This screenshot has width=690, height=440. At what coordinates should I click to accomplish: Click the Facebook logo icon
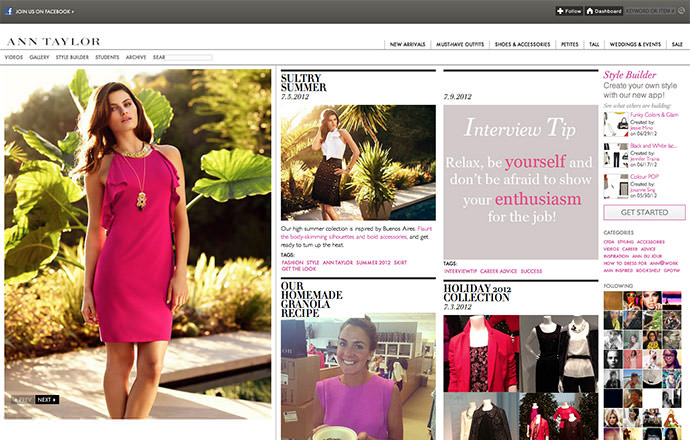(x=9, y=11)
